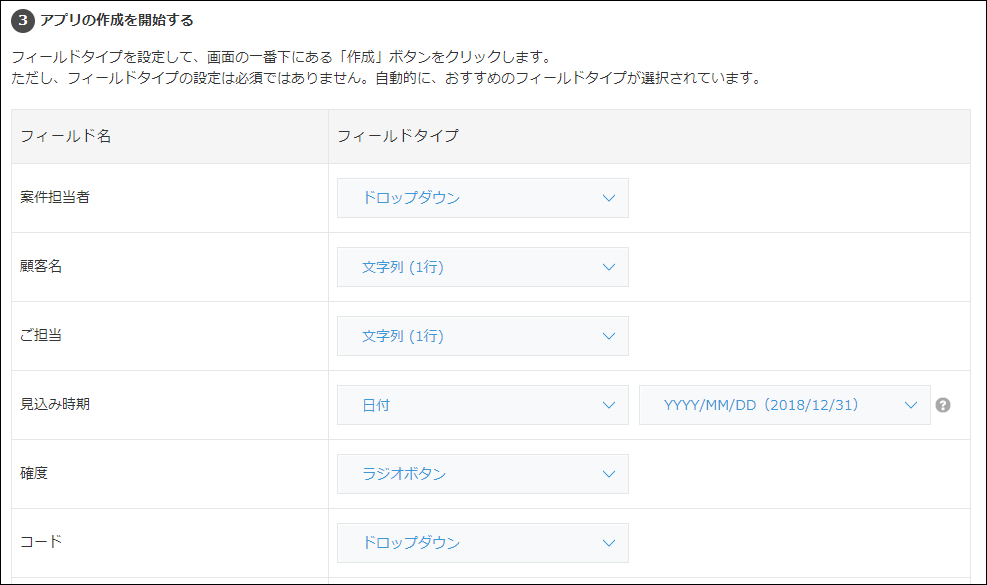Open the ドロップダウン field type for コード
The height and width of the screenshot is (585, 987).
click(x=483, y=543)
